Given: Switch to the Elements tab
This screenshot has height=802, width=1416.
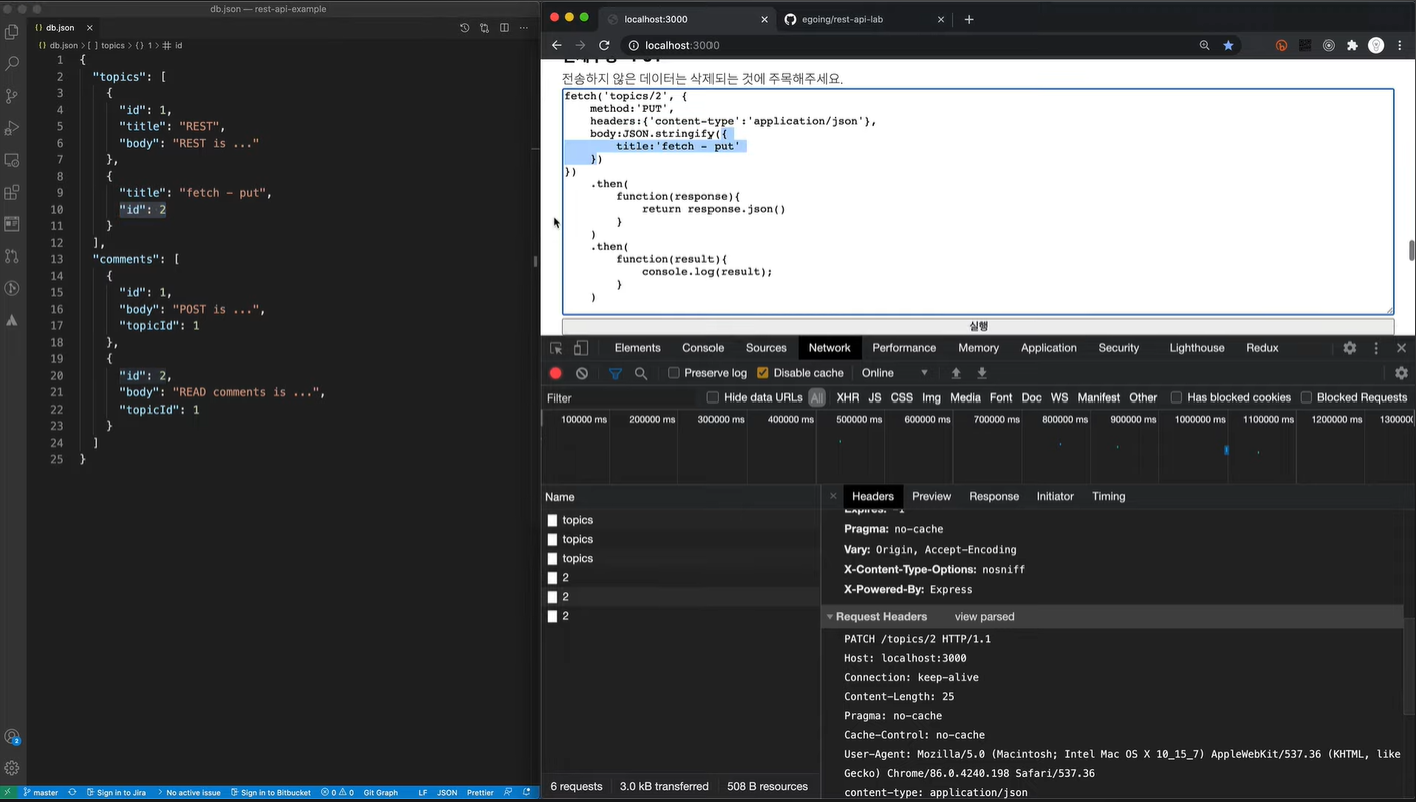Looking at the screenshot, I should click(x=638, y=348).
